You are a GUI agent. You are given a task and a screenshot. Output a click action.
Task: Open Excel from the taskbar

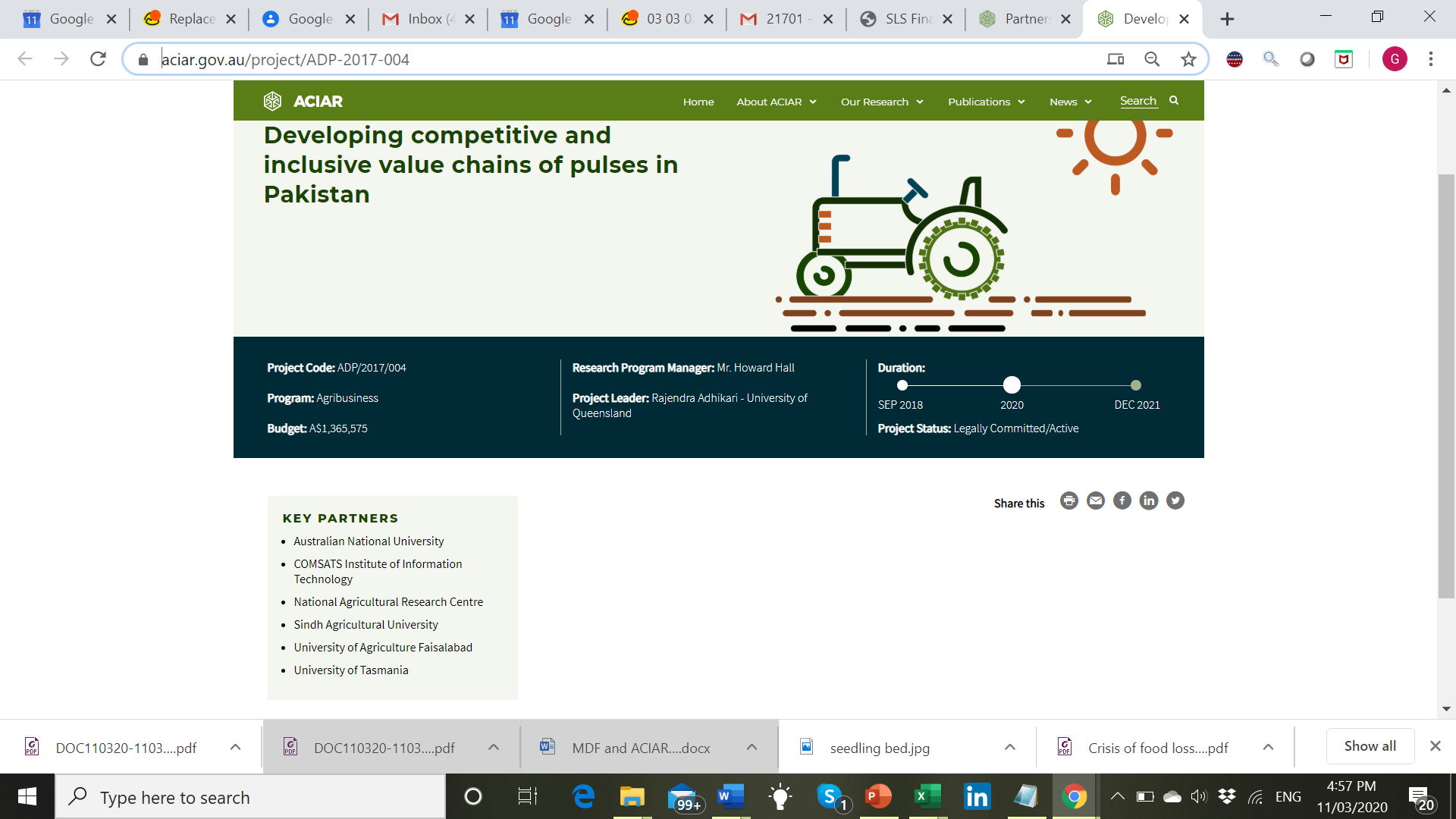[927, 796]
